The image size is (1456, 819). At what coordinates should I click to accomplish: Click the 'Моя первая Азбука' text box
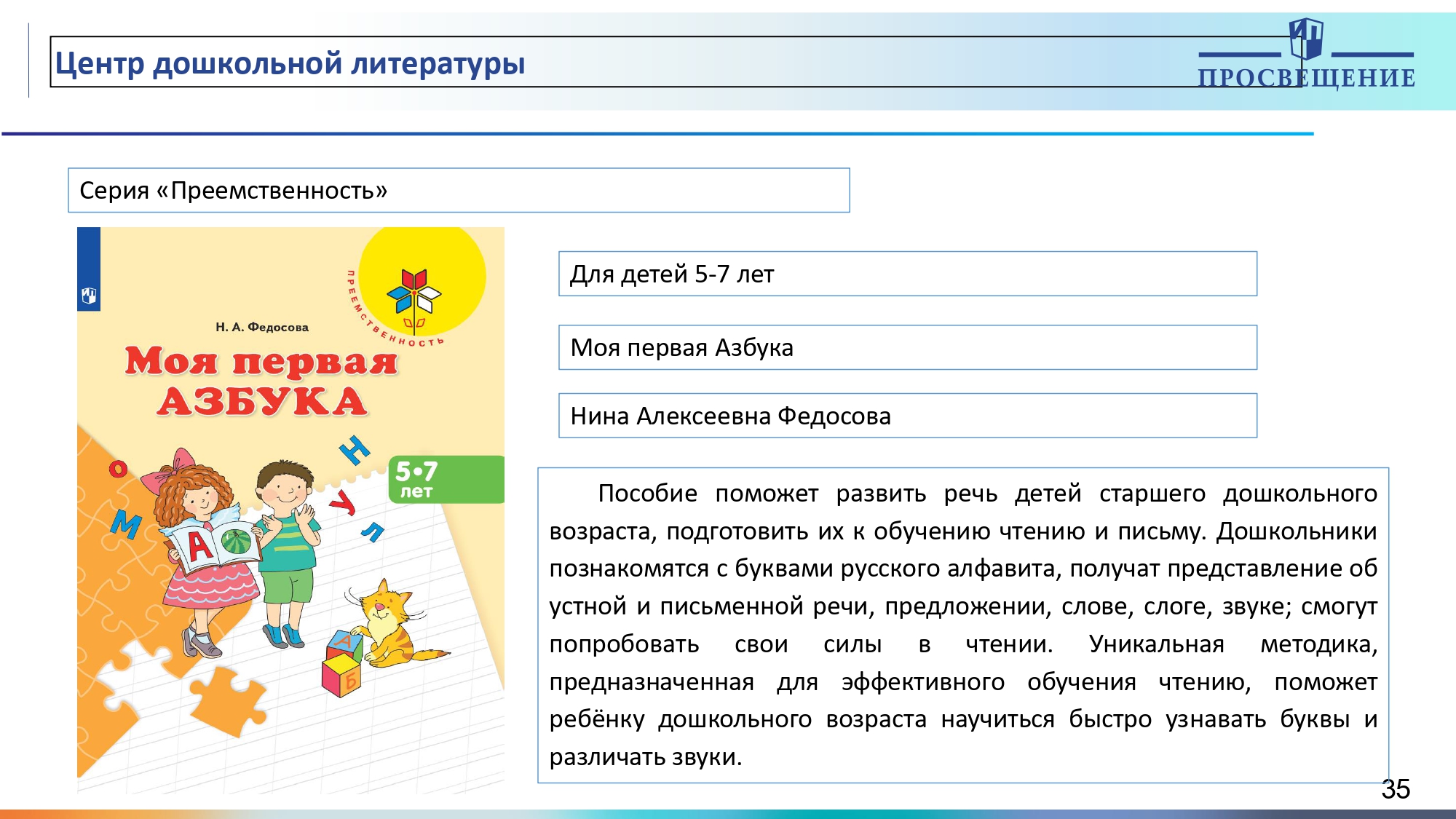pos(908,347)
